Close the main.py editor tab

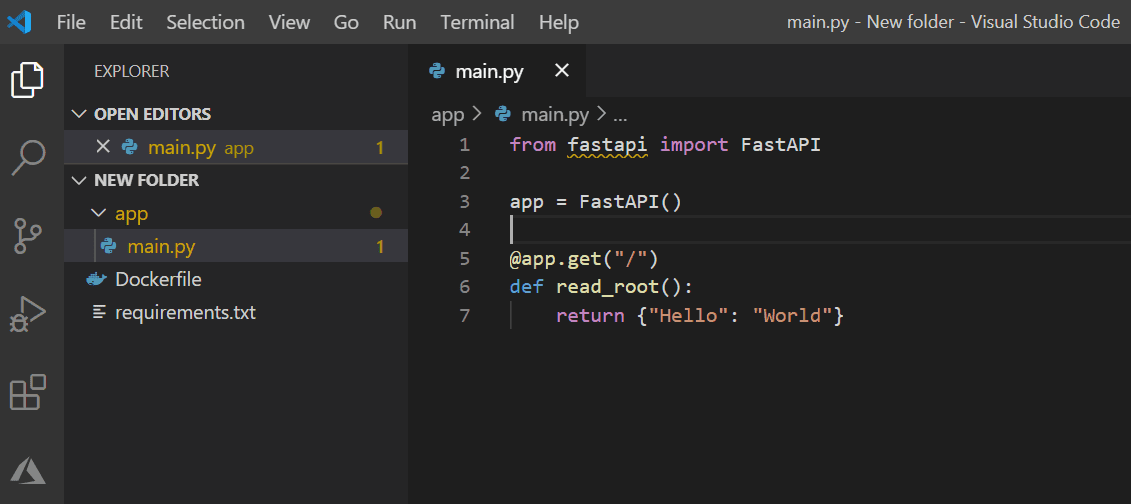click(x=561, y=71)
